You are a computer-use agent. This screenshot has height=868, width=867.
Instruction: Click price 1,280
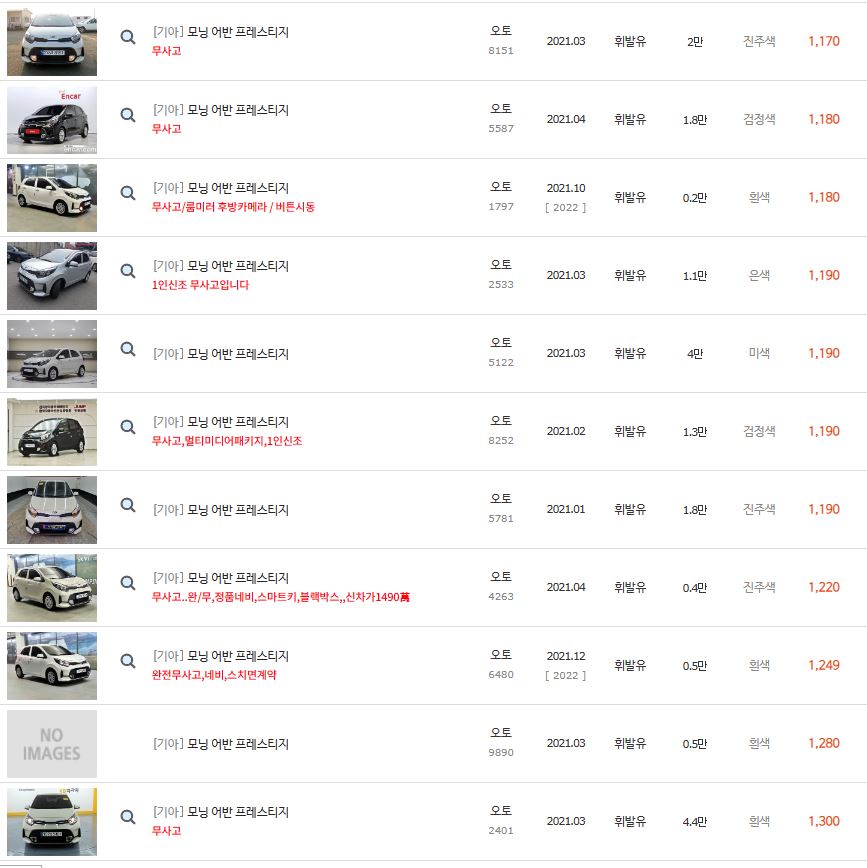tap(824, 743)
